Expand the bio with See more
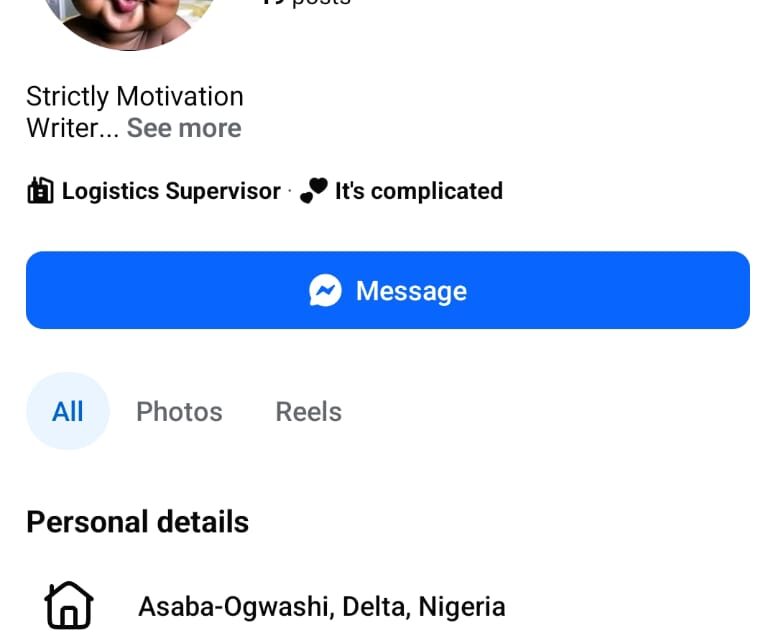This screenshot has height=640, width=776. [184, 128]
